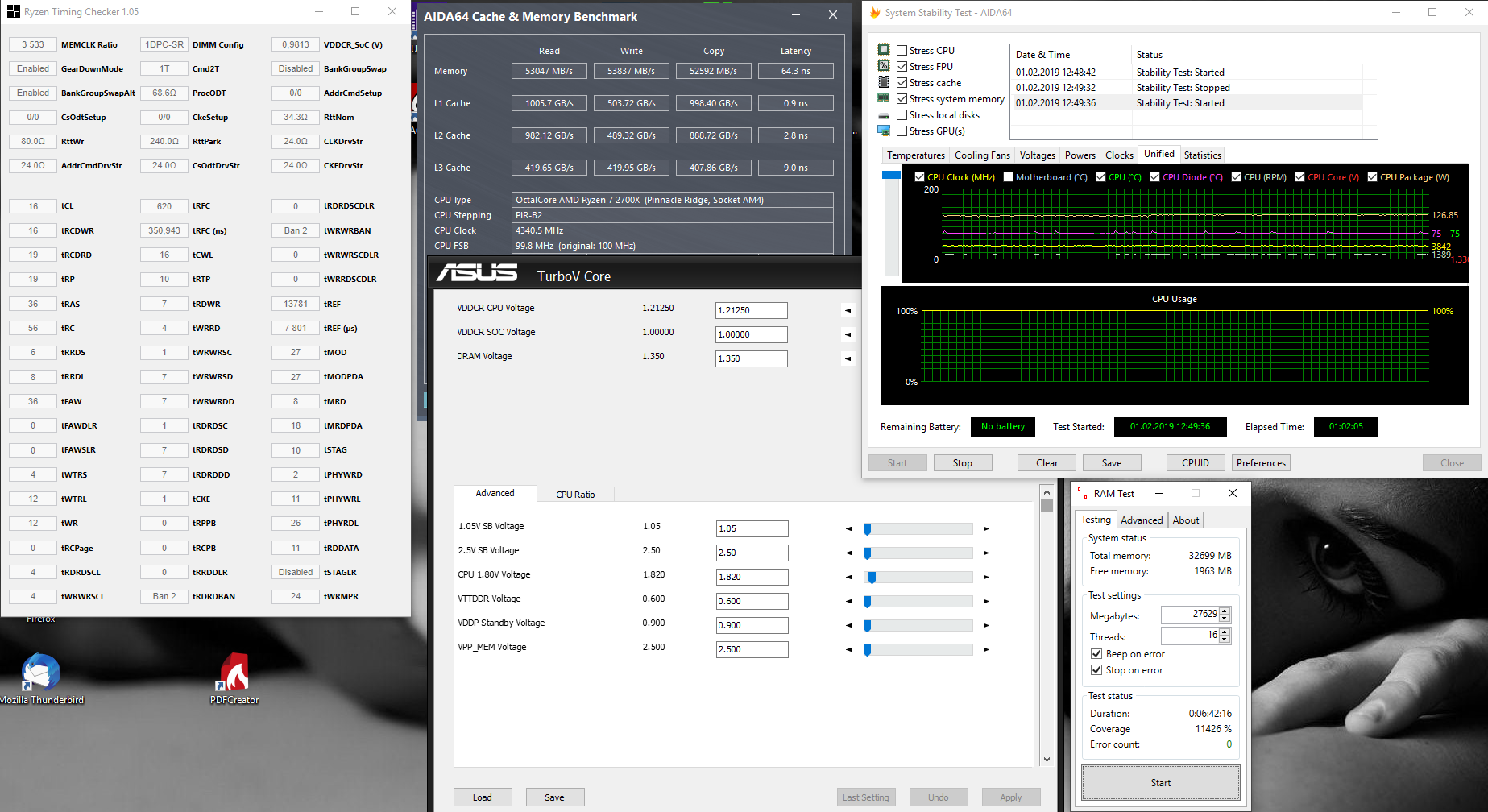Open Advanced tab in RAM Test

pyautogui.click(x=1142, y=520)
